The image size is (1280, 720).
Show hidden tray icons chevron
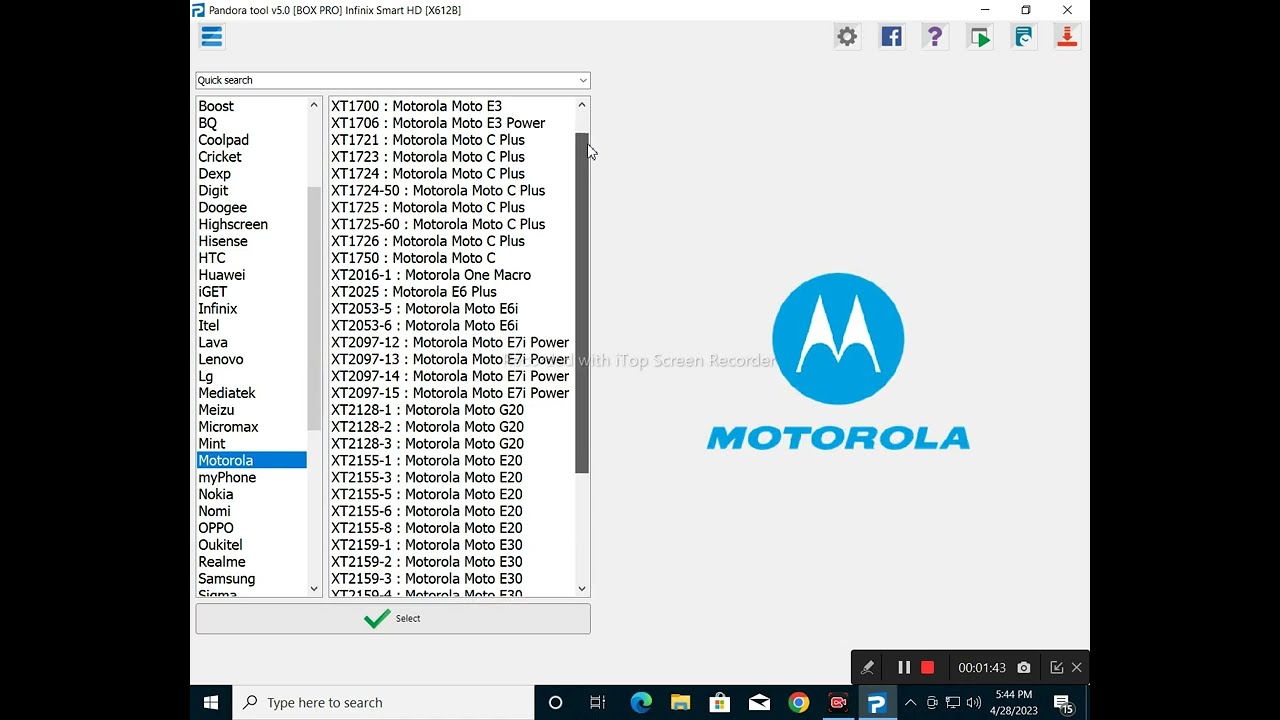pyautogui.click(x=910, y=702)
